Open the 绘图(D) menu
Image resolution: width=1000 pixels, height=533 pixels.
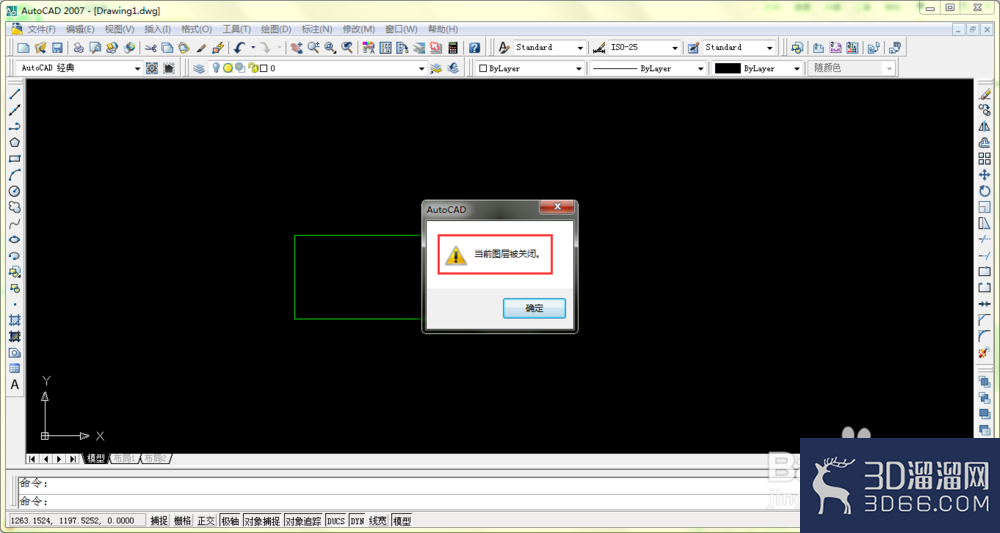point(276,29)
